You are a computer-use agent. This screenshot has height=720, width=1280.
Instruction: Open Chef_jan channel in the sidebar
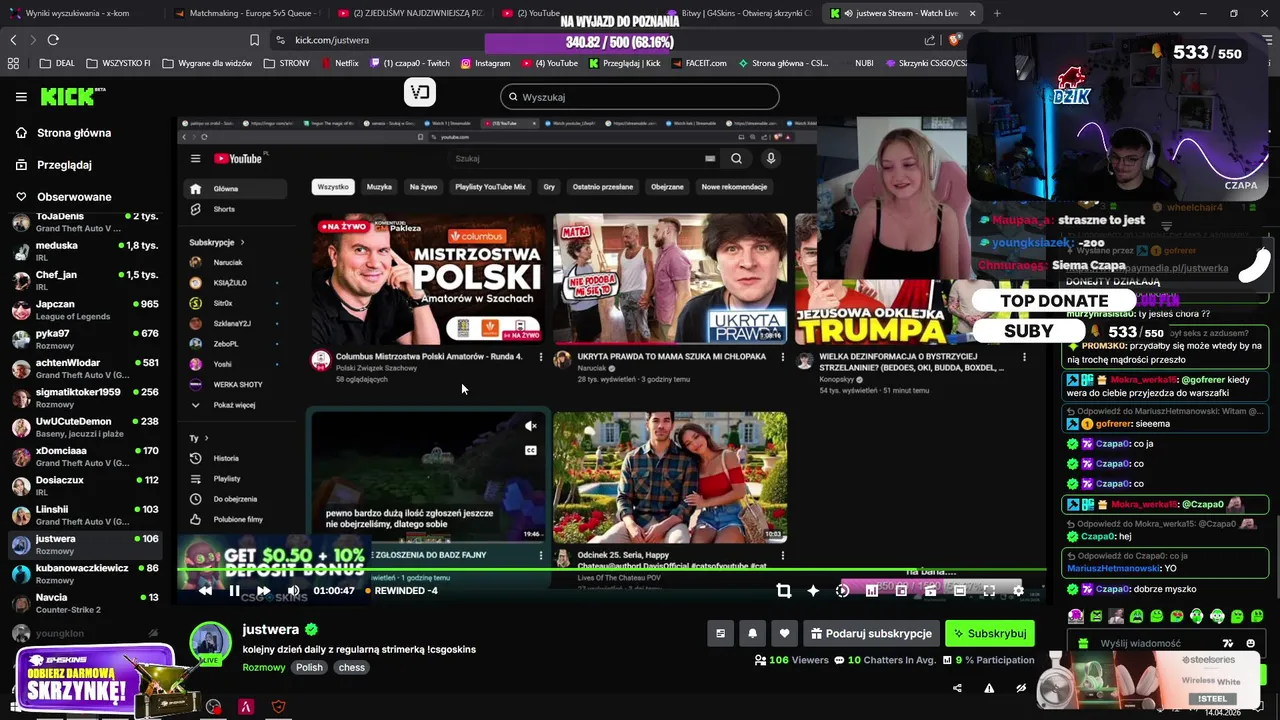(85, 280)
